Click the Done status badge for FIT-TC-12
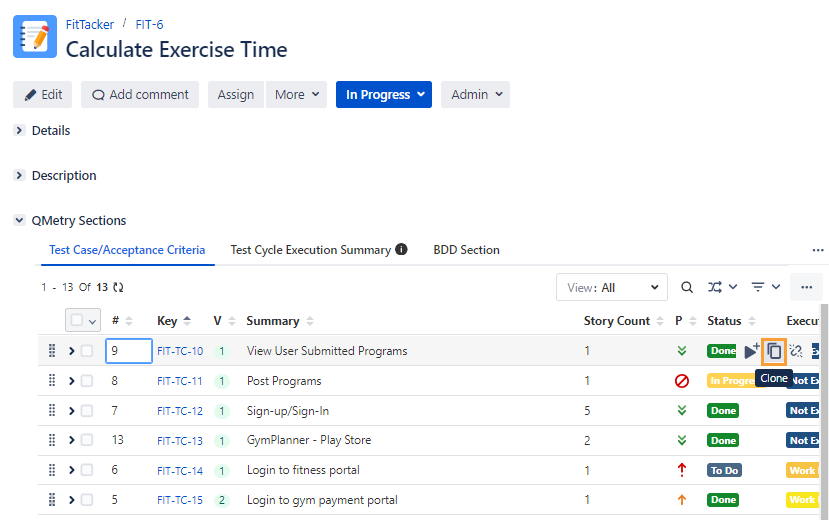 [723, 411]
